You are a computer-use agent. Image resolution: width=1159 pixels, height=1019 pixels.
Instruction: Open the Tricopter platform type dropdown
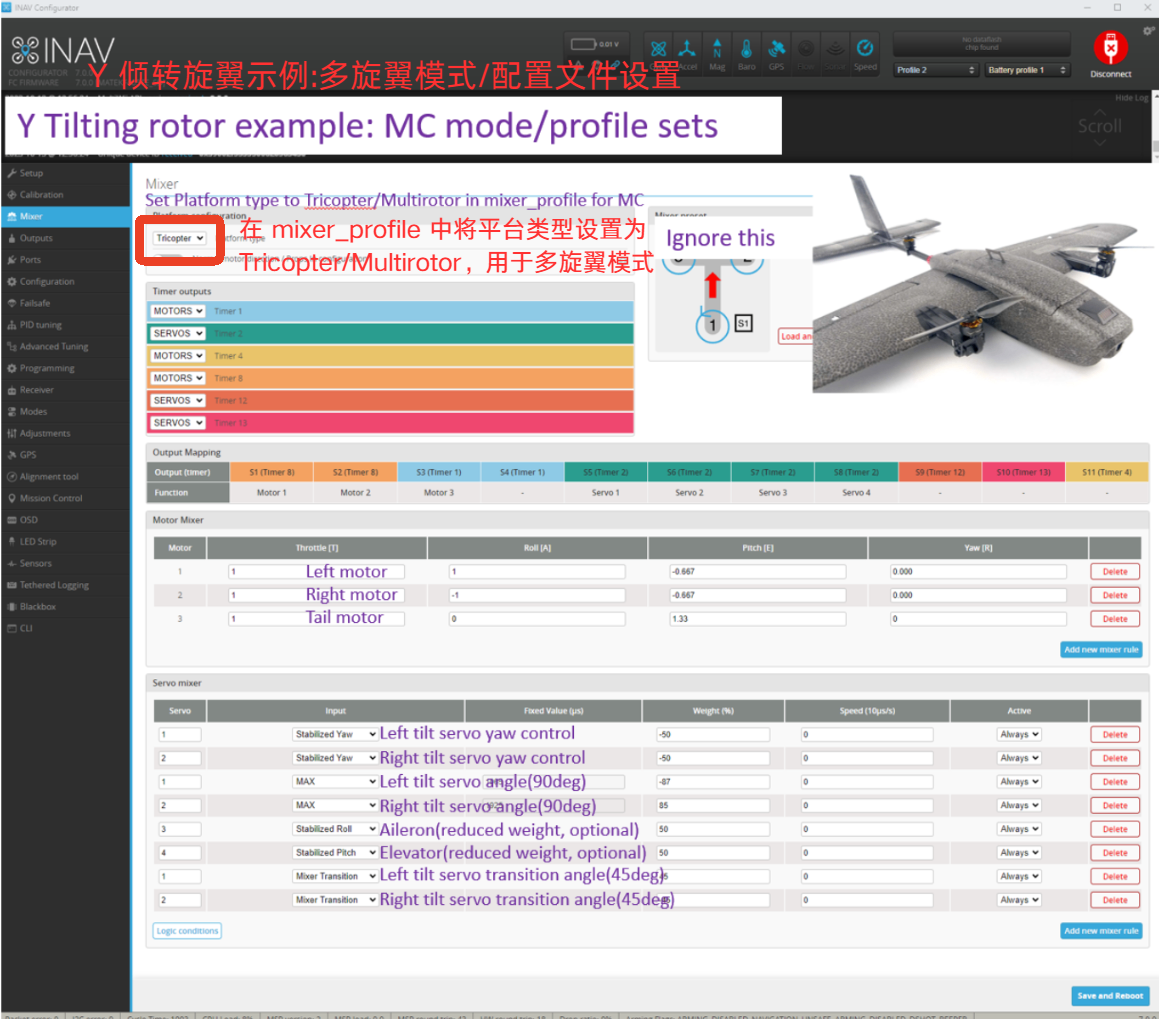coord(179,238)
